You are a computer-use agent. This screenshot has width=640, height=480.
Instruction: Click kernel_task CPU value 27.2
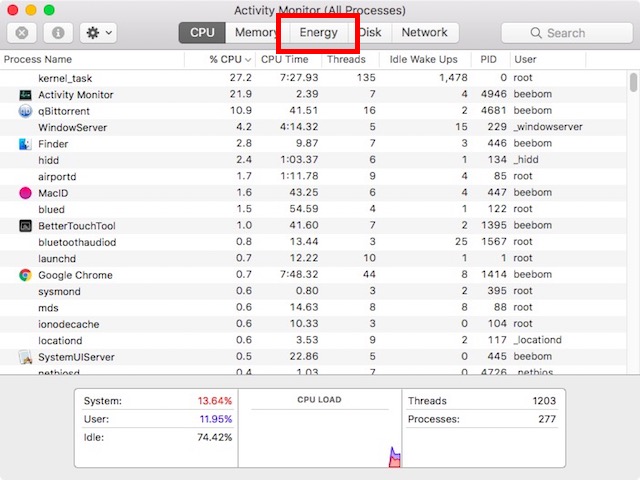point(240,78)
